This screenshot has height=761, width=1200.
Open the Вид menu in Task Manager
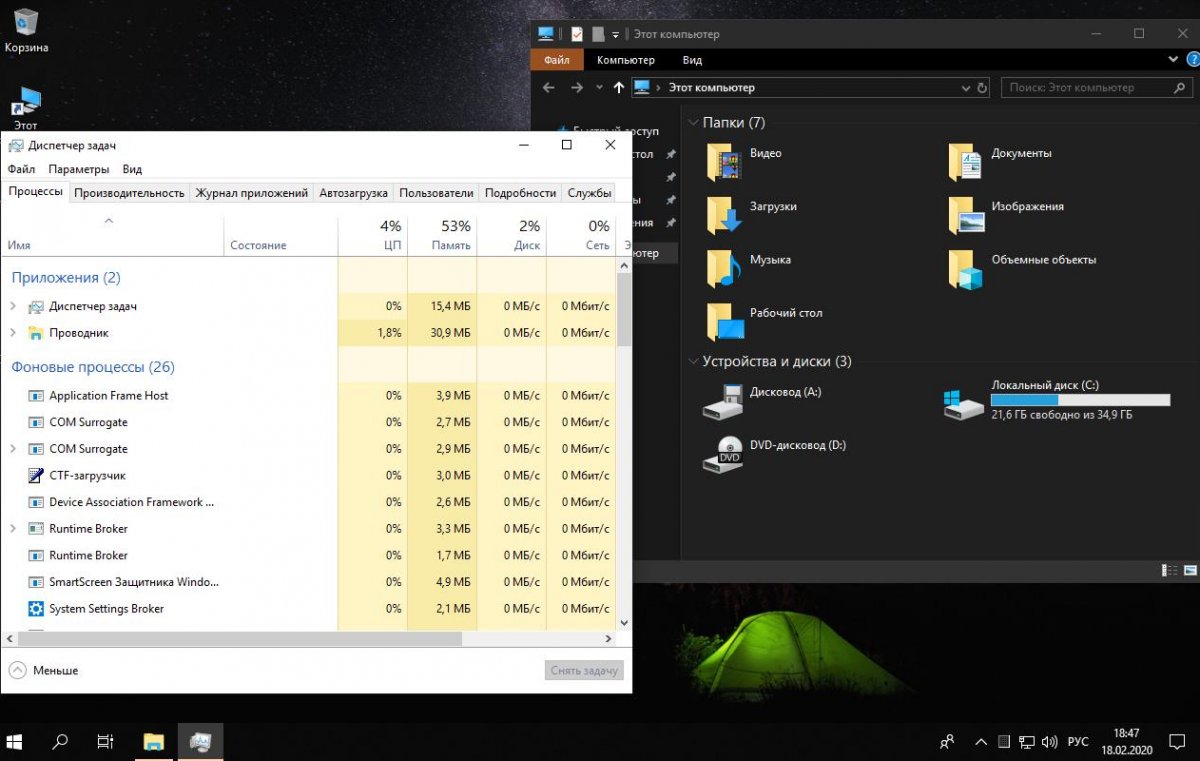132,169
